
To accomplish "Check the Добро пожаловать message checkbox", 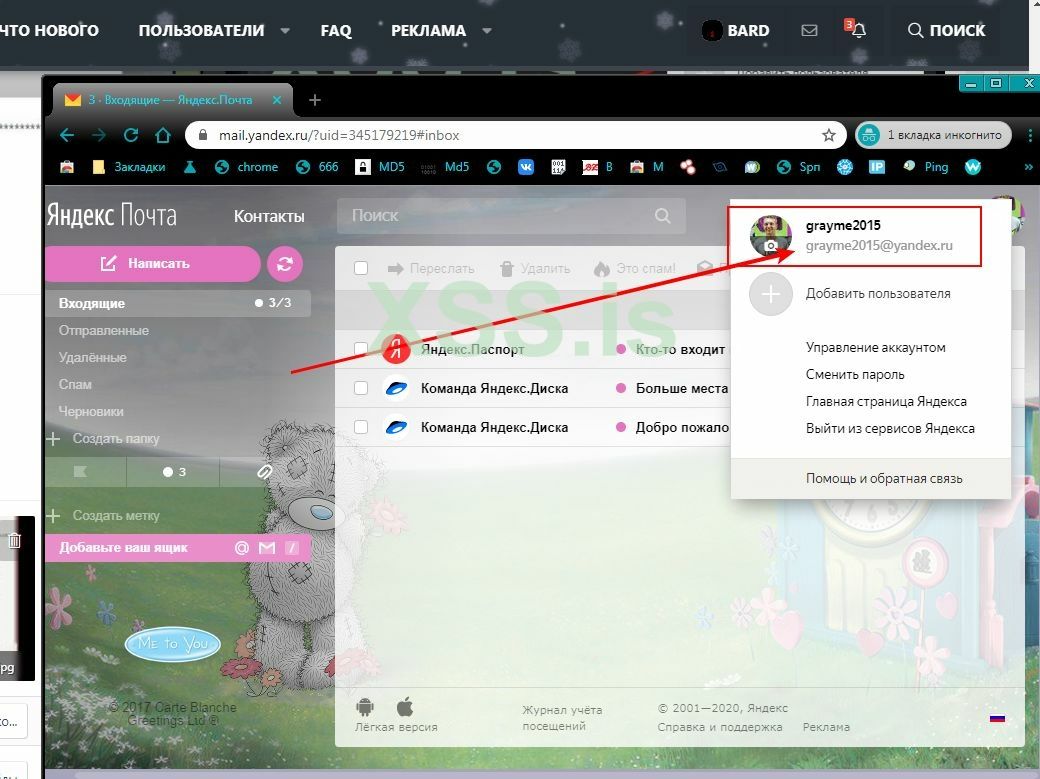I will (x=361, y=427).
